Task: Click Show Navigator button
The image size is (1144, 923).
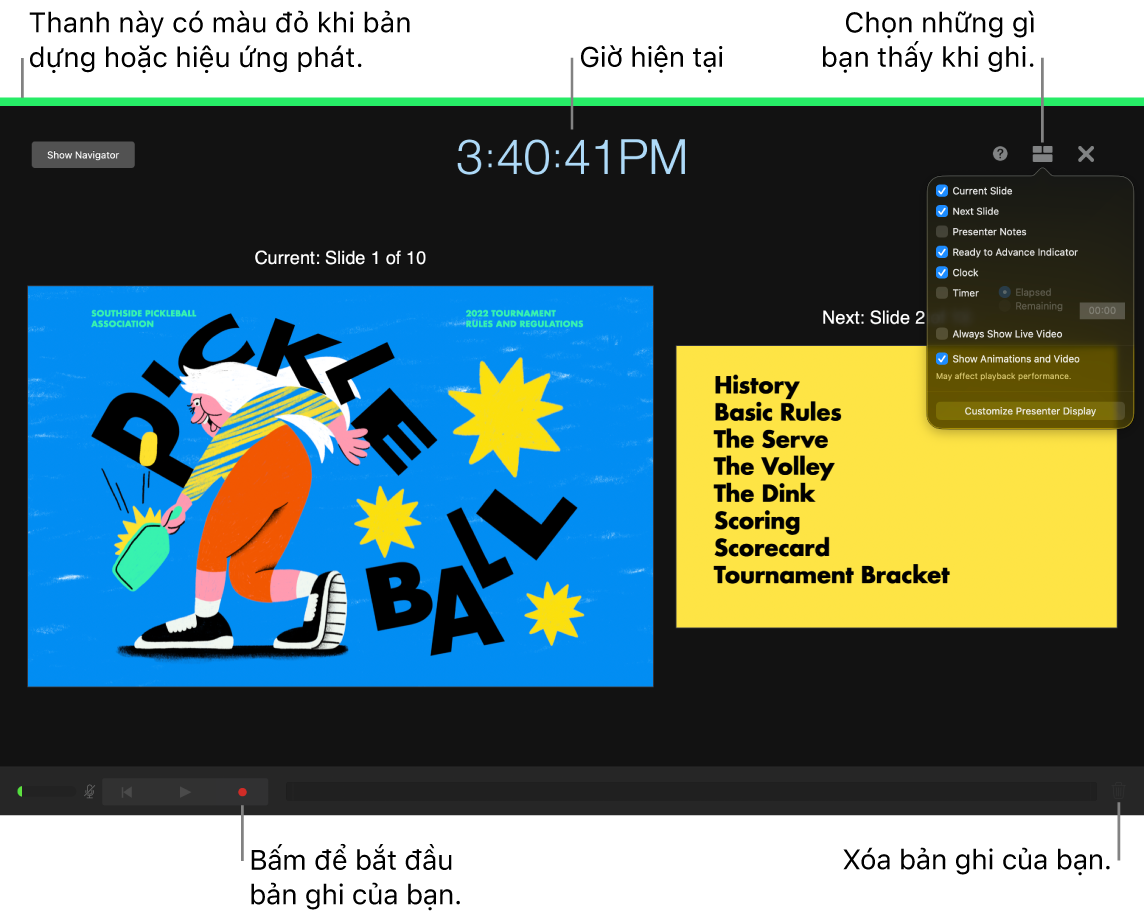Action: point(83,155)
